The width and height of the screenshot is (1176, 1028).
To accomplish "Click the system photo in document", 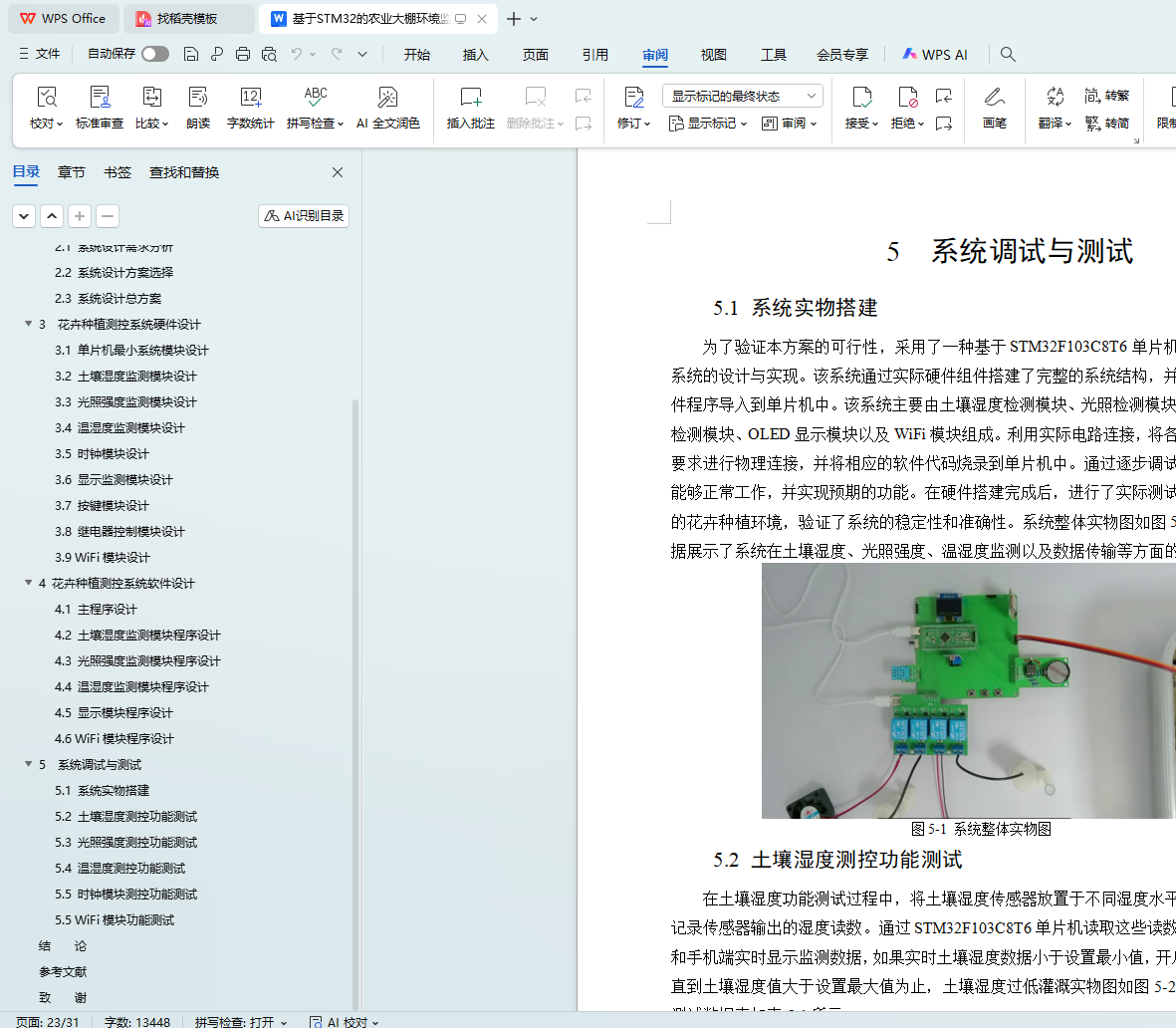I will 968,689.
